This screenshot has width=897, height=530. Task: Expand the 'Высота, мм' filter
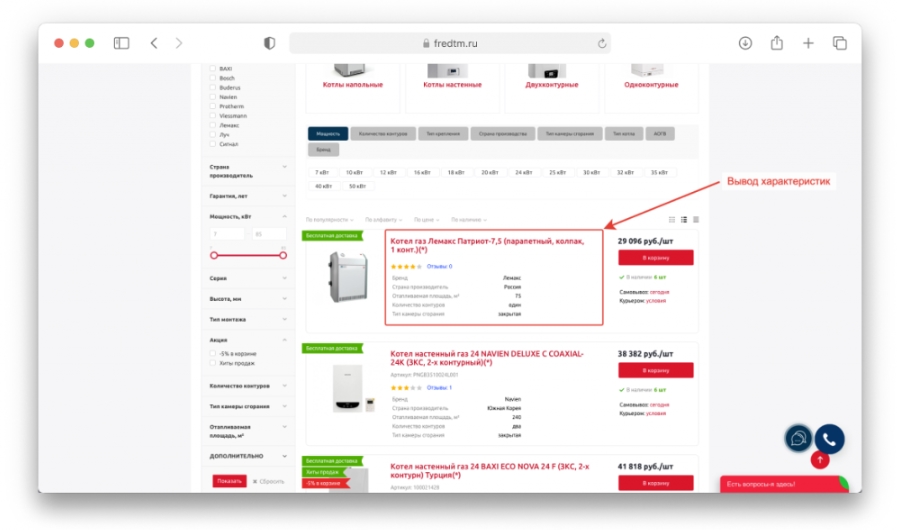point(248,299)
